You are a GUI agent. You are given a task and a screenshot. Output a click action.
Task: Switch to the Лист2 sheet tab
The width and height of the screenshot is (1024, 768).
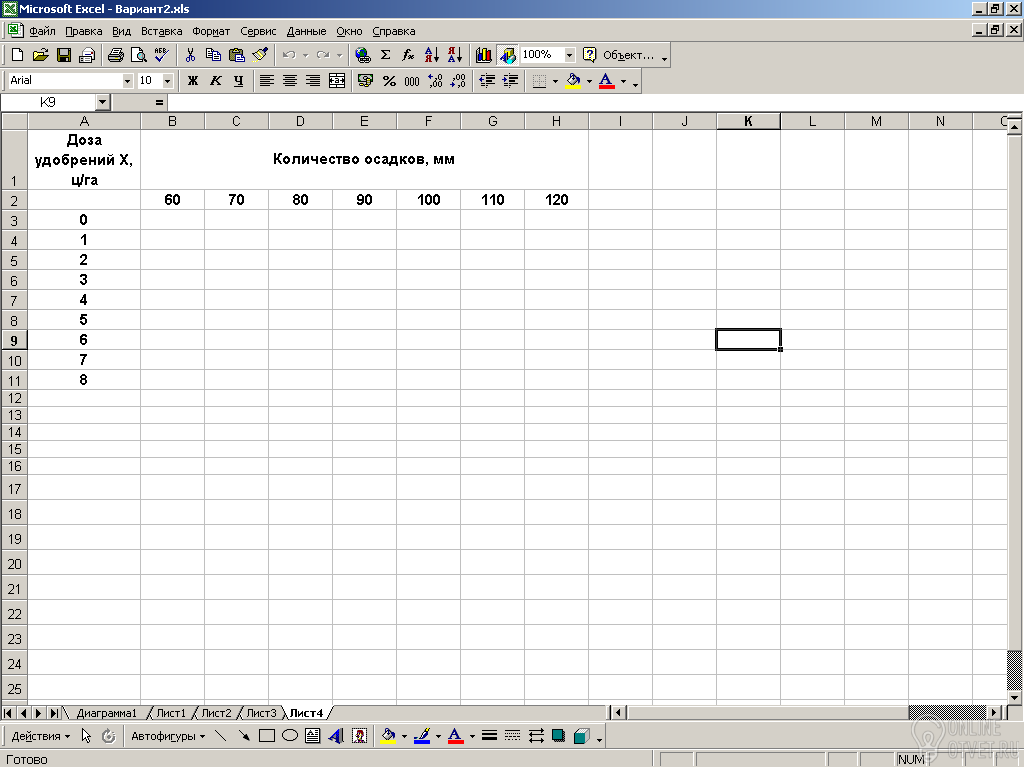pyautogui.click(x=216, y=712)
